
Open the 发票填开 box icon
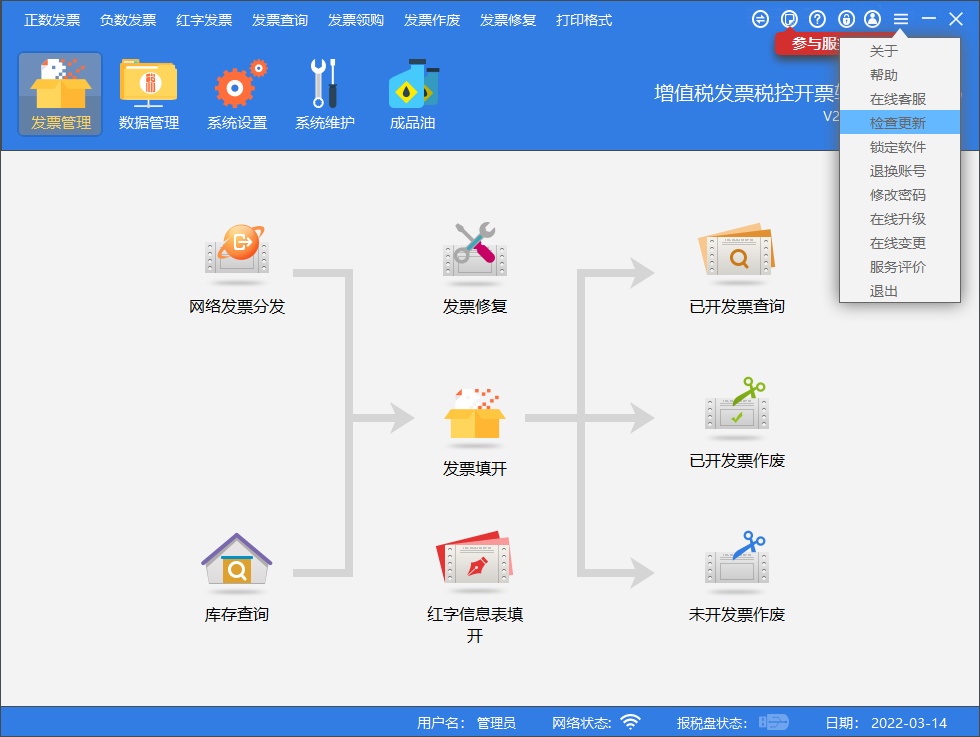point(474,414)
